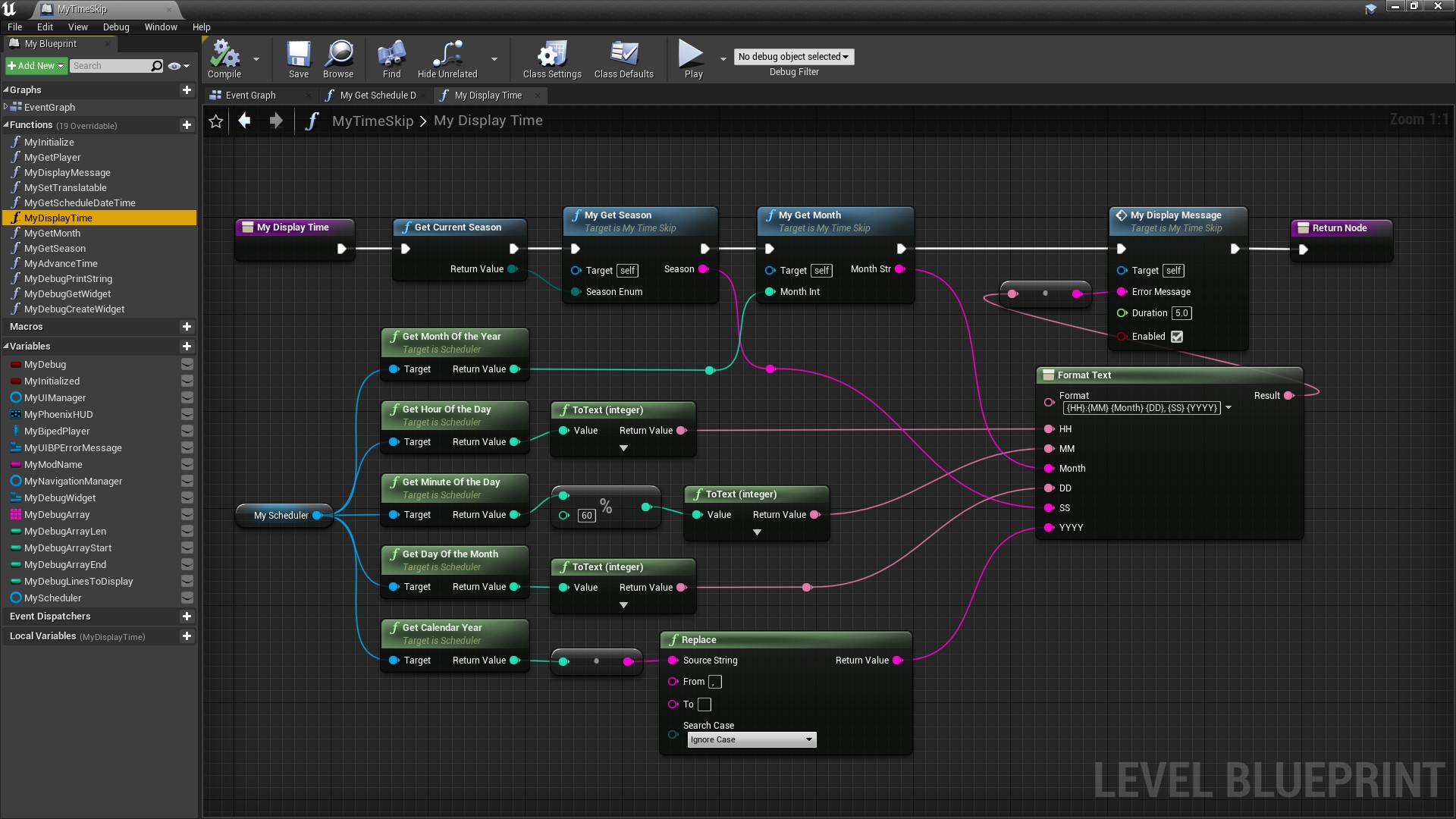Bookmark graph with star icon
This screenshot has width=1456, height=819.
tap(216, 121)
